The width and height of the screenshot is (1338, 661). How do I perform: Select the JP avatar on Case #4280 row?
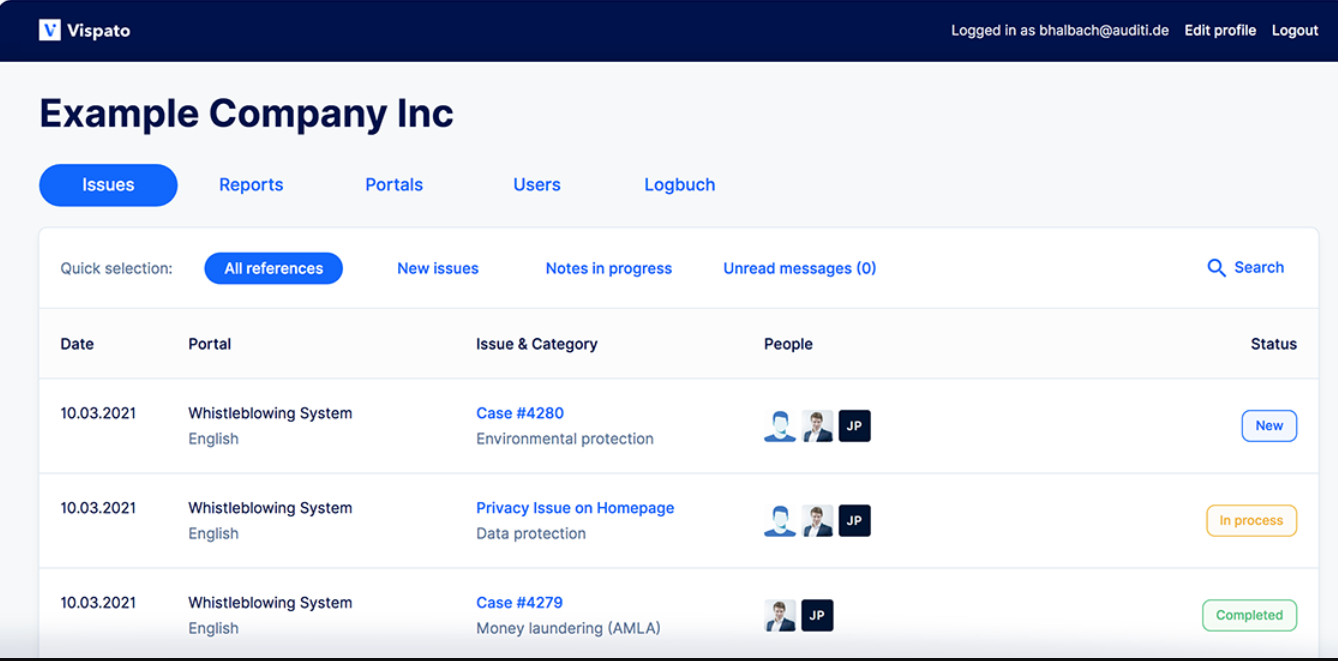(x=855, y=425)
